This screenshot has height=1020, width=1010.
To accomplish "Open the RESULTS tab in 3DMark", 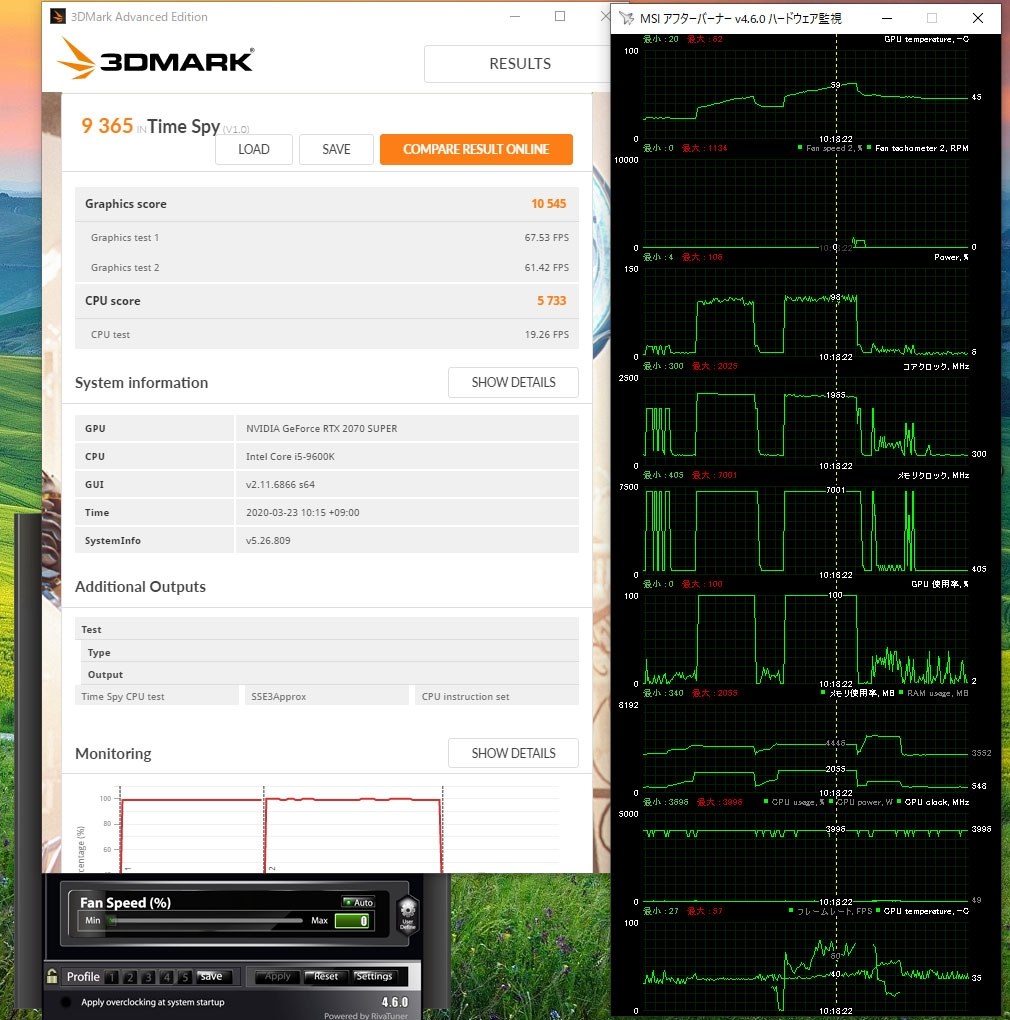I will pyautogui.click(x=520, y=64).
